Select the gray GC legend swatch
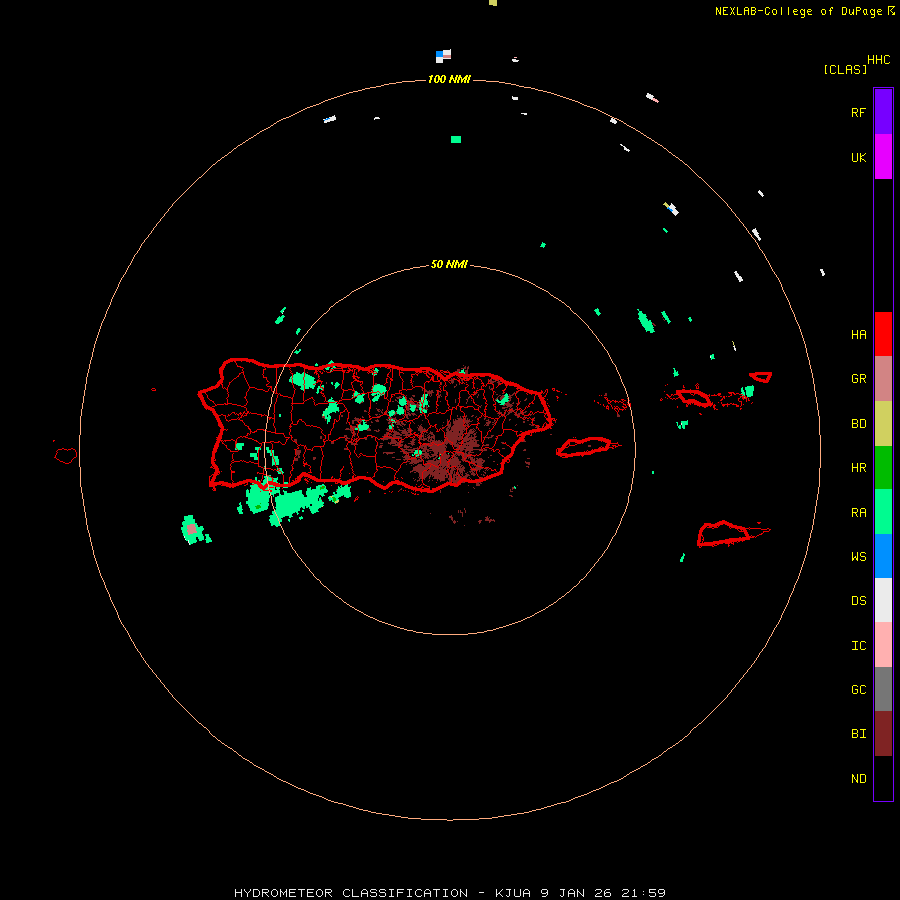 pos(883,689)
